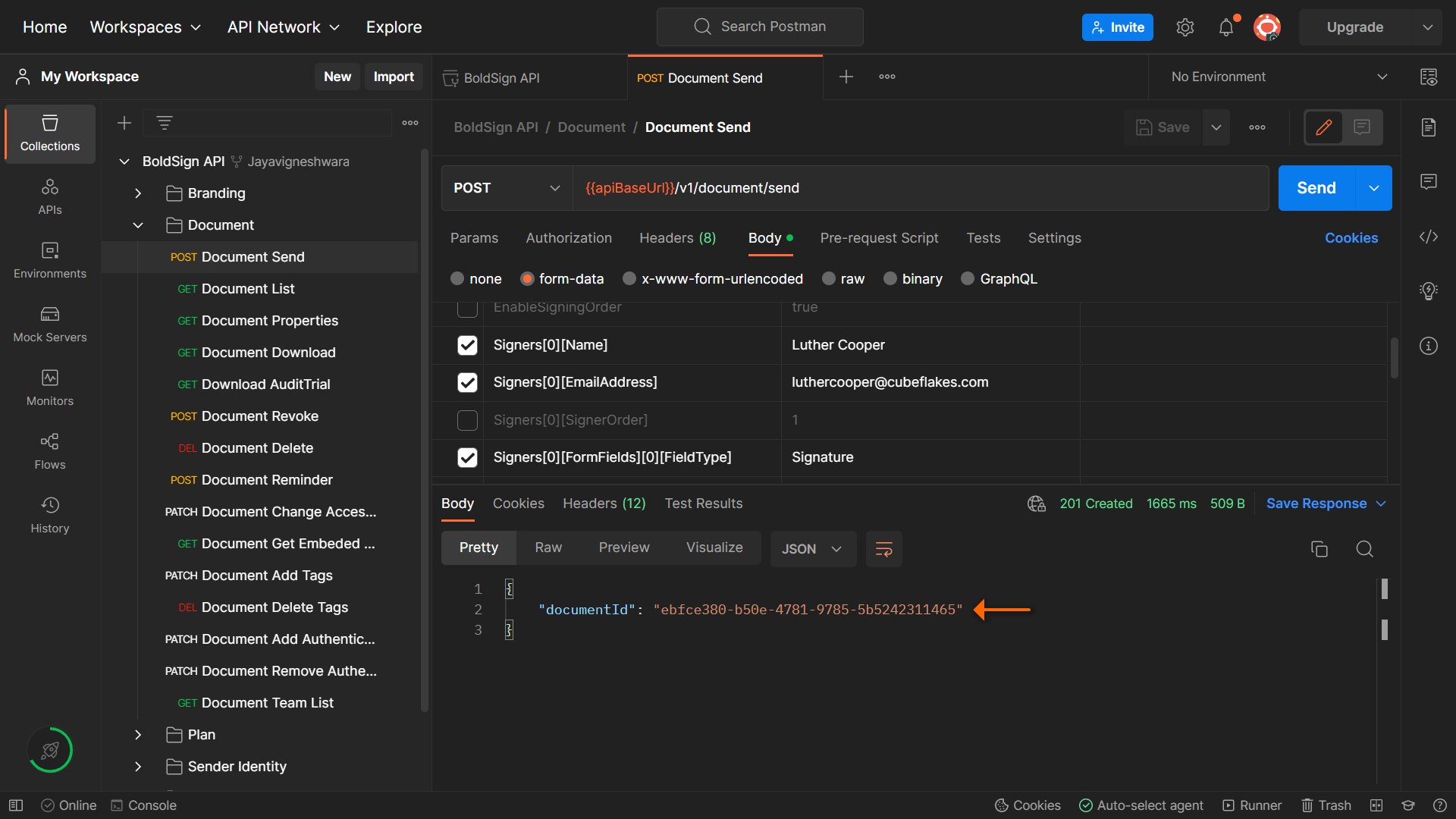Click the Import button
Viewport: 1456px width, 819px height.
(394, 77)
